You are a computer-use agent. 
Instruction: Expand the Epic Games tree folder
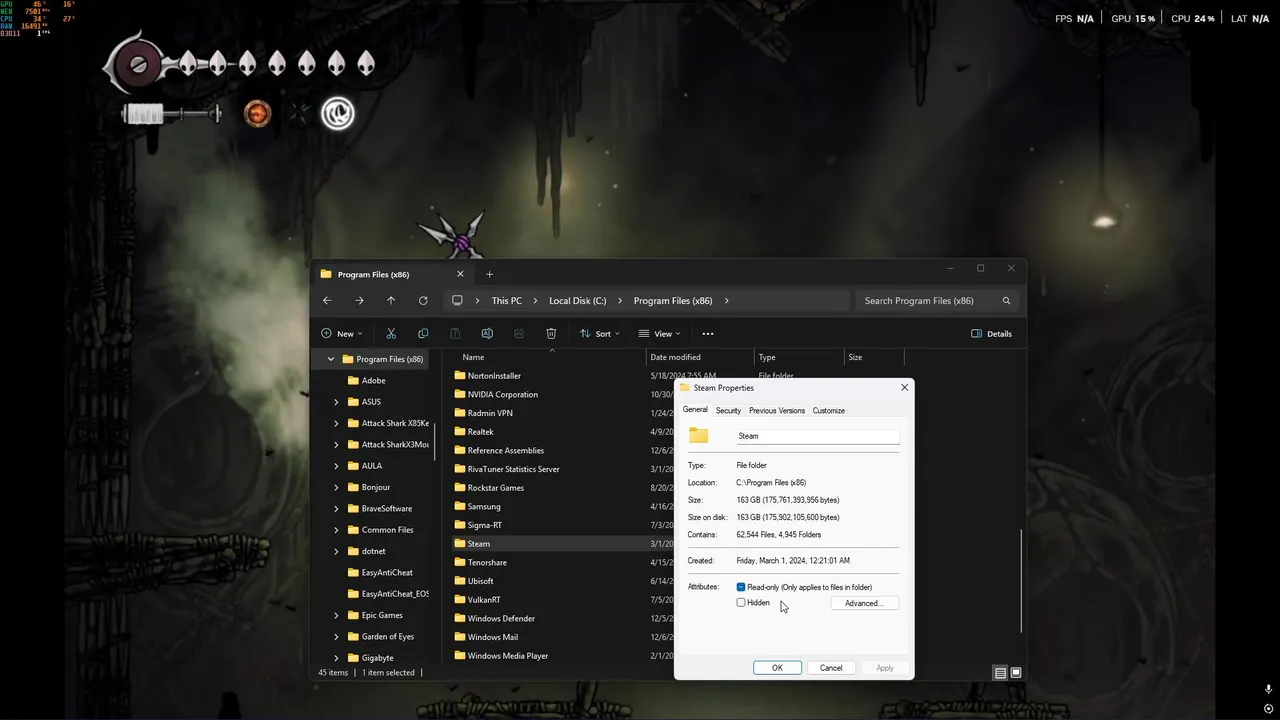[x=336, y=615]
